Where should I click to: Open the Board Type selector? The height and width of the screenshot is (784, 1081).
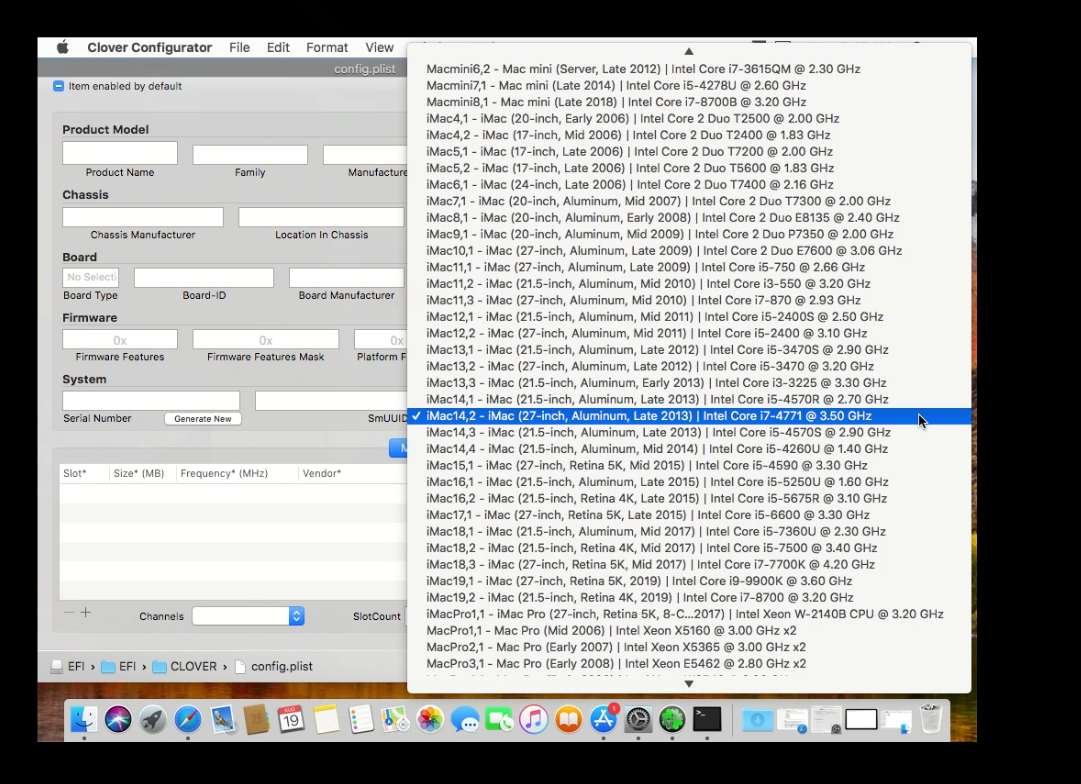[90, 277]
